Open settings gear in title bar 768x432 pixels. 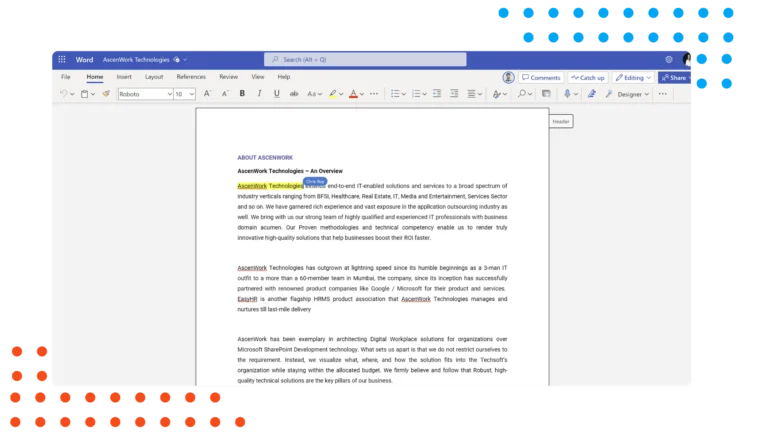pyautogui.click(x=669, y=59)
